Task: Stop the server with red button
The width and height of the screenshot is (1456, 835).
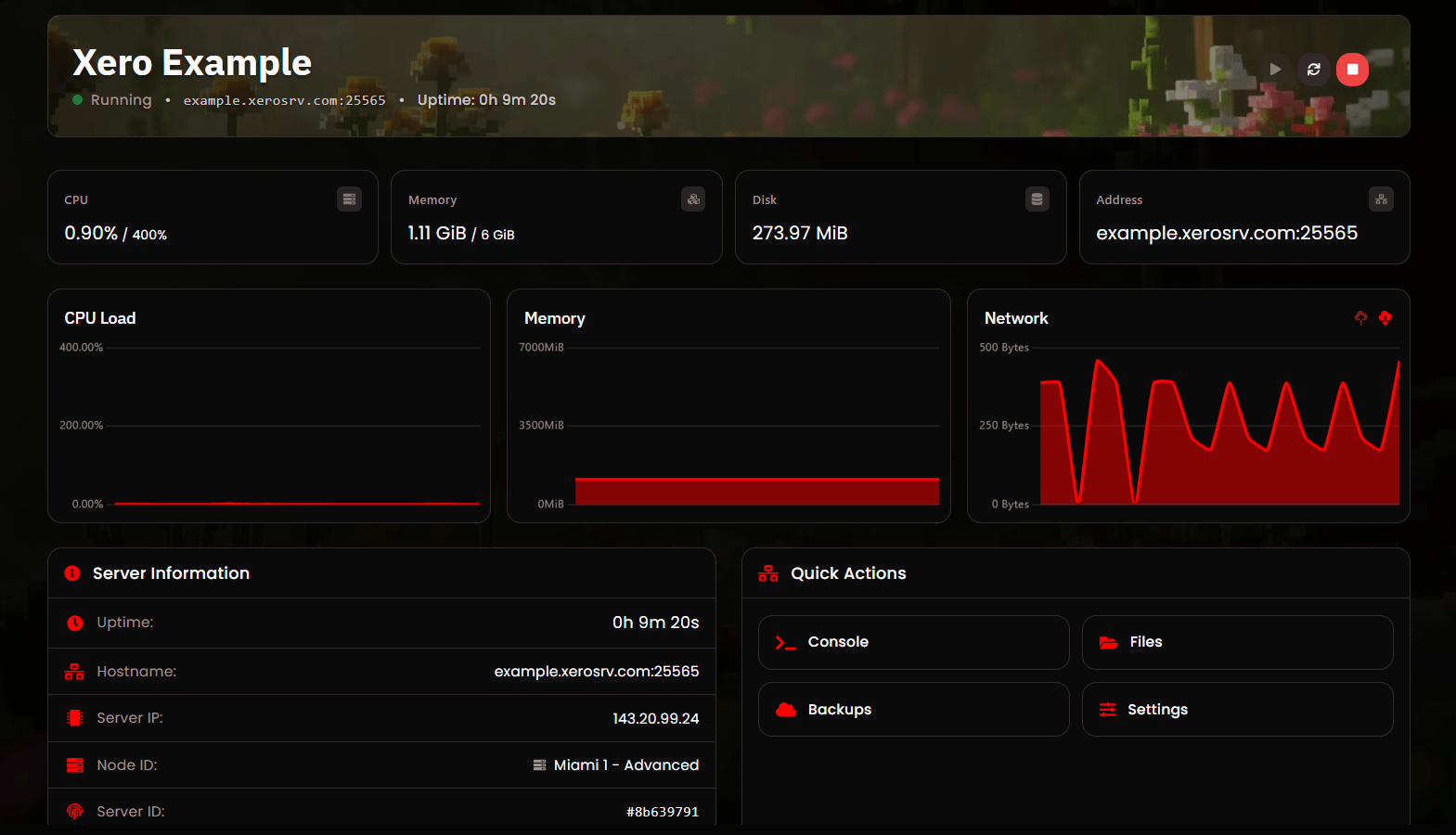Action: tap(1352, 70)
